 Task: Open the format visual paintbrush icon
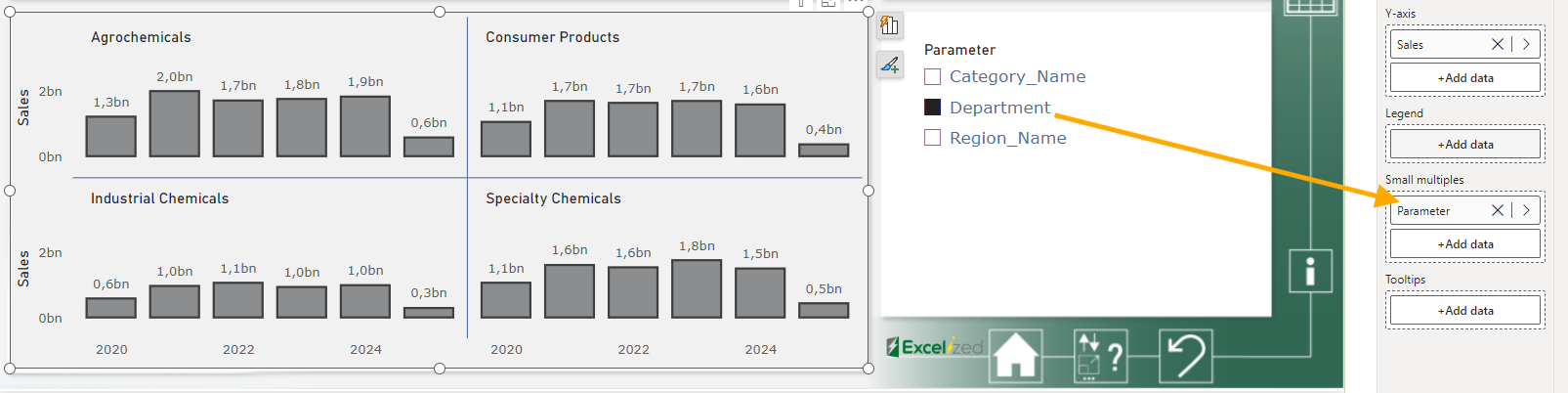tap(890, 65)
